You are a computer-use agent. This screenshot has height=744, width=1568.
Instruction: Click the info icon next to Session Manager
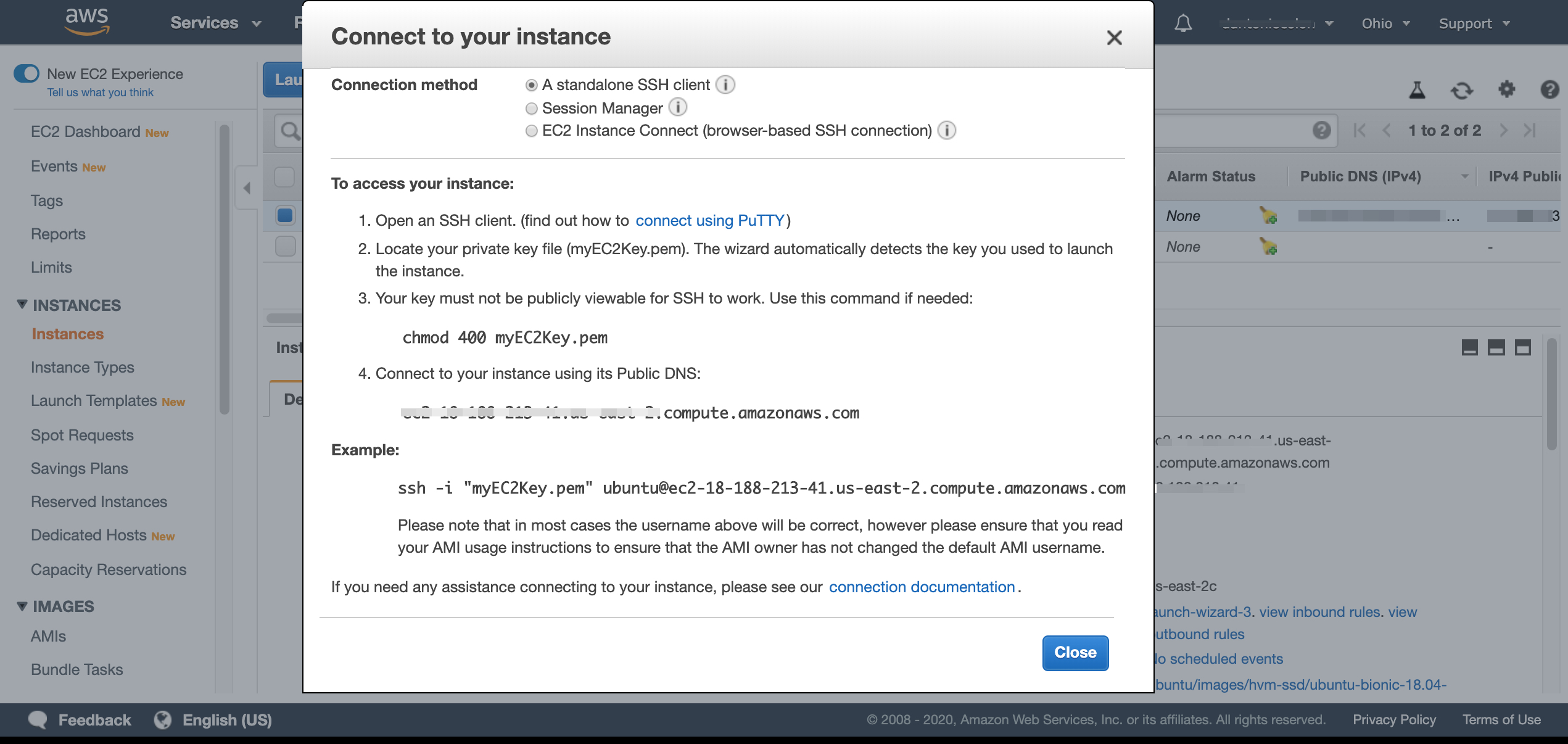tap(677, 107)
